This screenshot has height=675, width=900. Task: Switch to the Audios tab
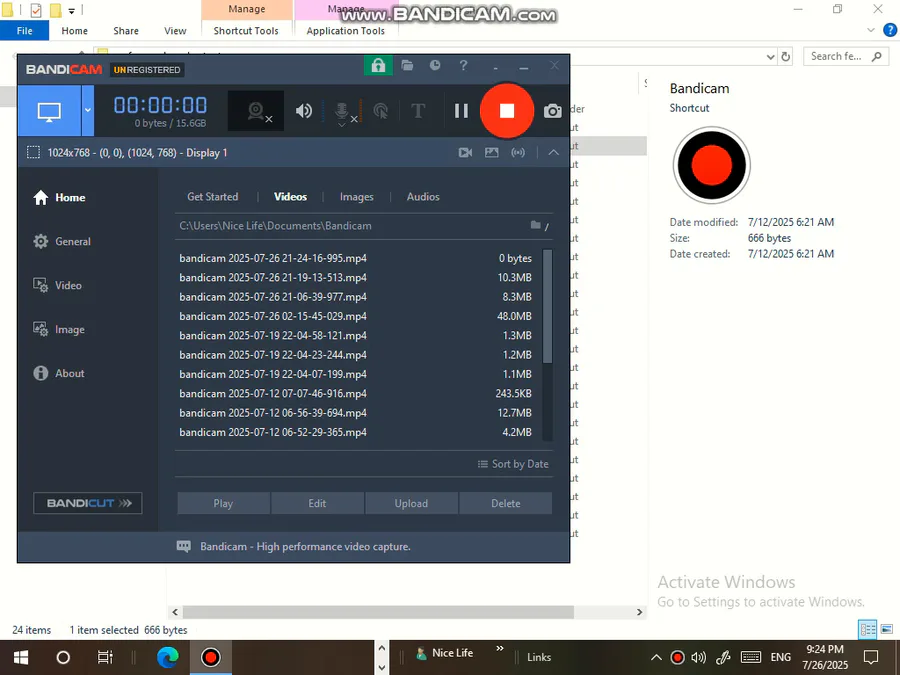423,197
